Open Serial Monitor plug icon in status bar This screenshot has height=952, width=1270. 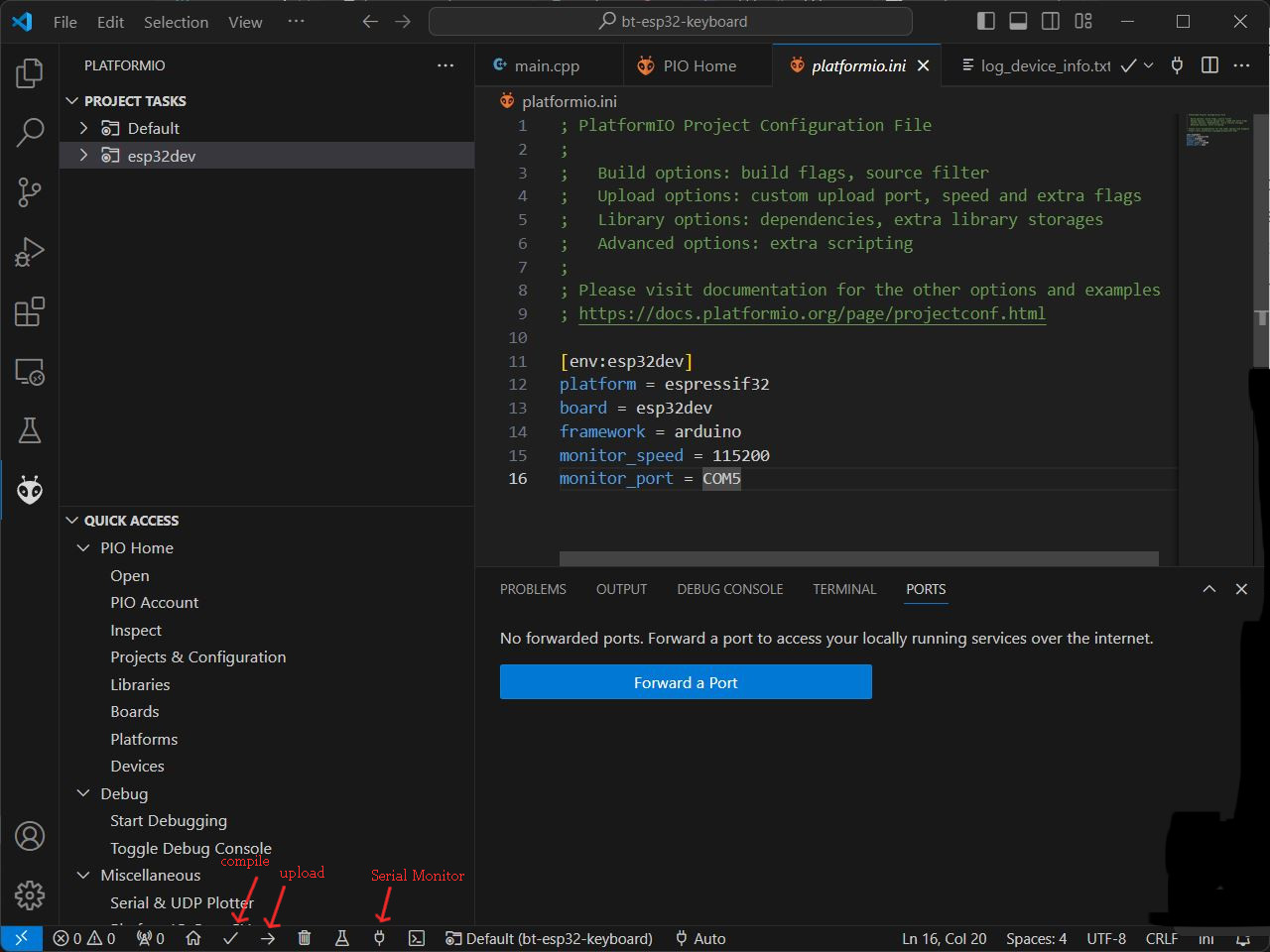point(379,938)
